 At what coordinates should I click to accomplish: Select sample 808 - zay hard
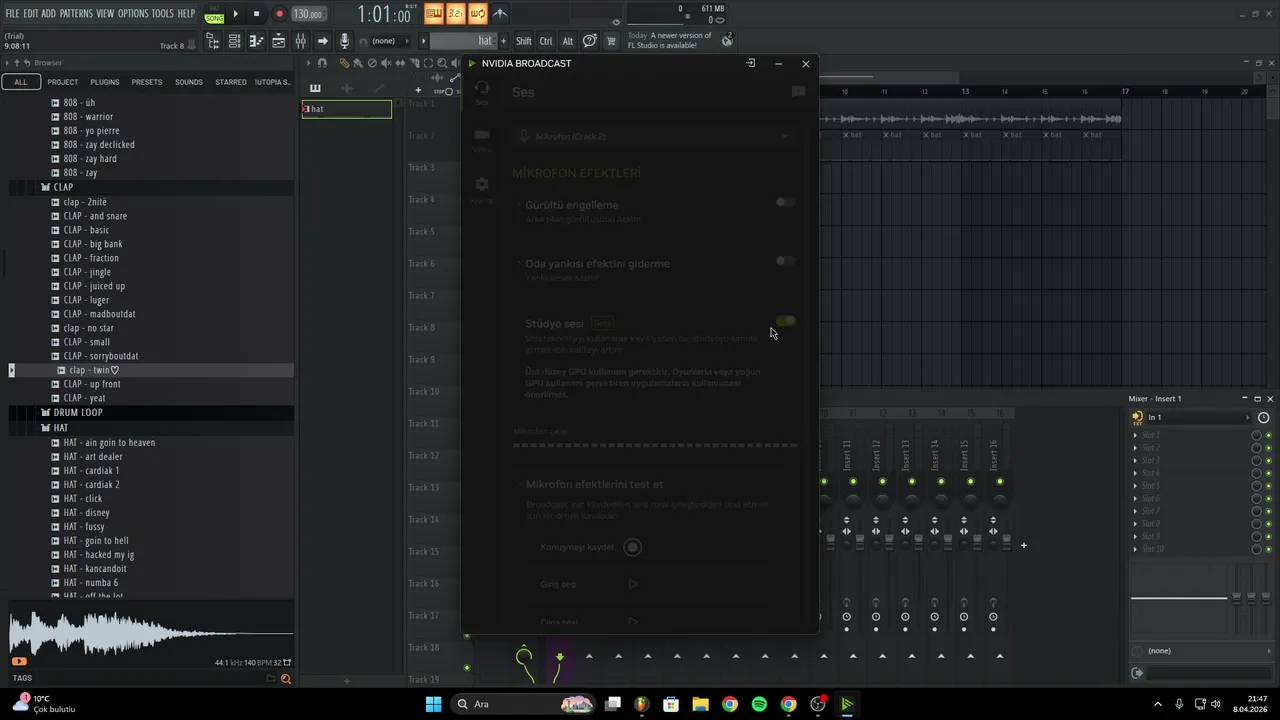point(90,158)
